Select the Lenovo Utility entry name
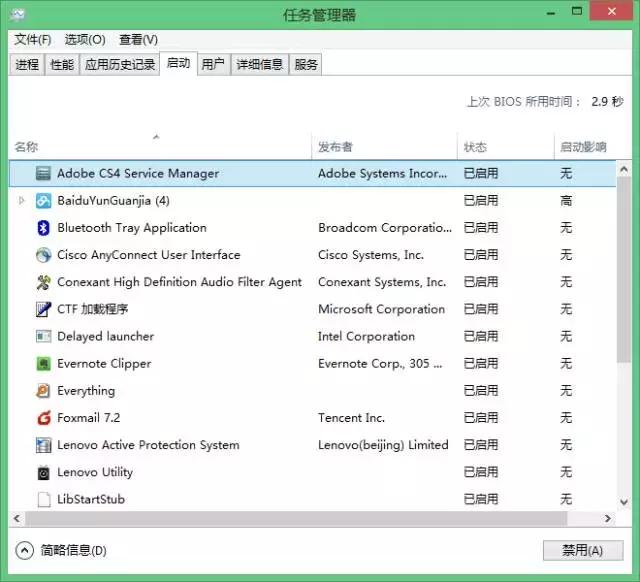This screenshot has height=582, width=640. click(95, 472)
